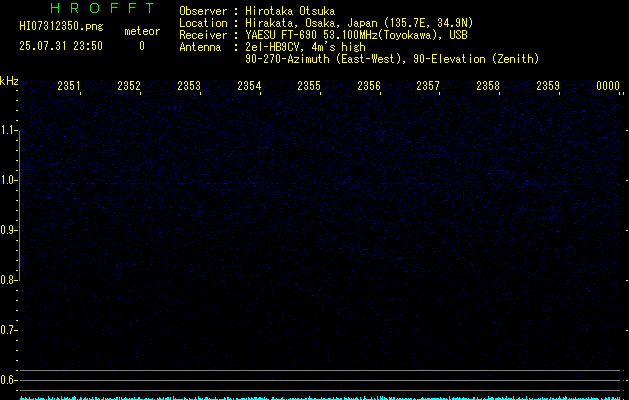Select the Azimuth and Elevation text line

[x=391, y=60]
